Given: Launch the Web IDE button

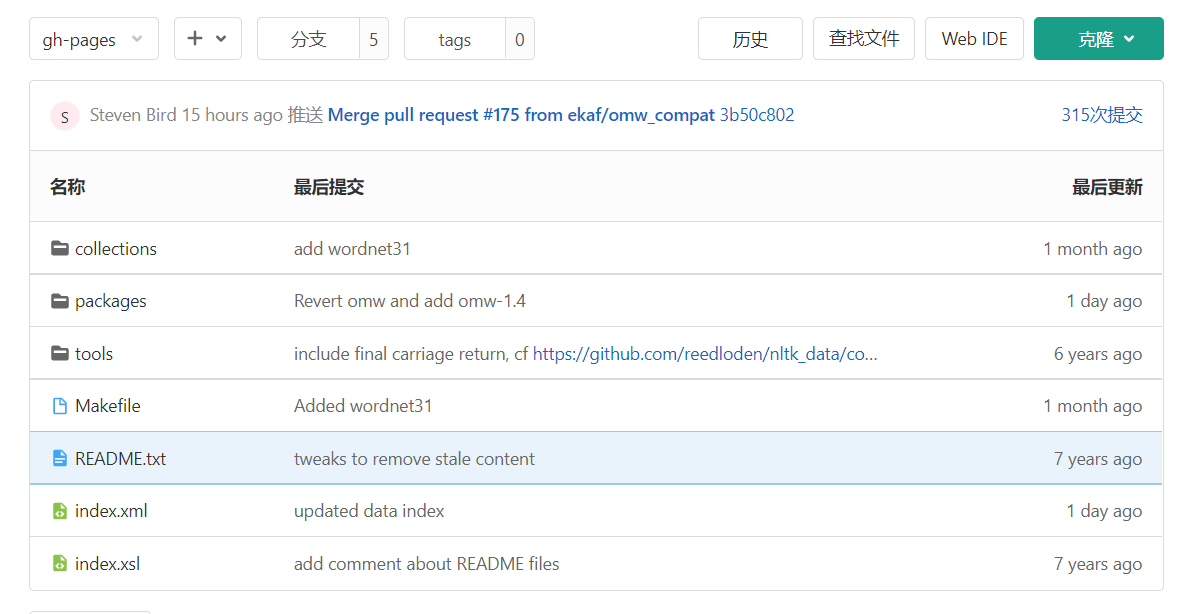Looking at the screenshot, I should 974,39.
